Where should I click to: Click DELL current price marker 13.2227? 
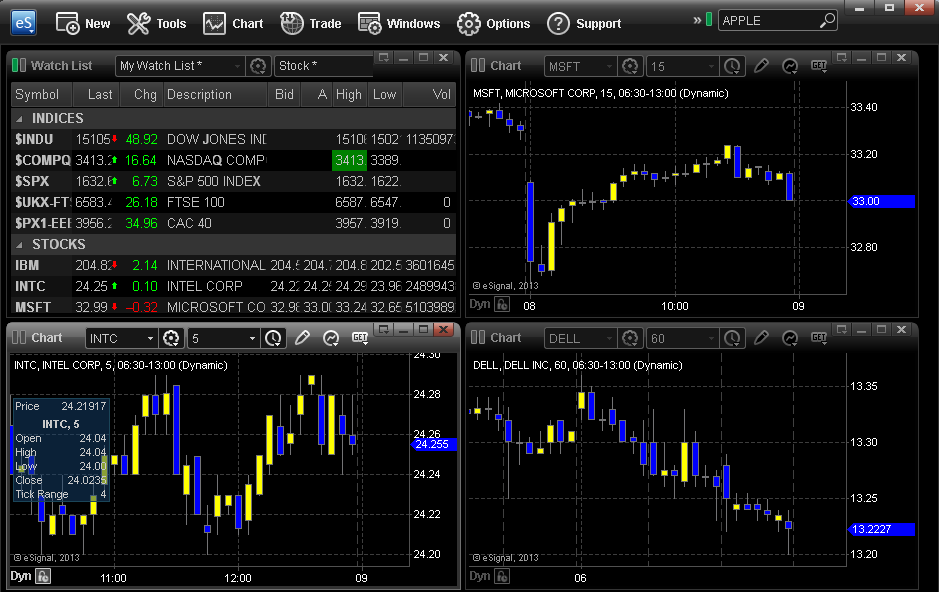882,529
